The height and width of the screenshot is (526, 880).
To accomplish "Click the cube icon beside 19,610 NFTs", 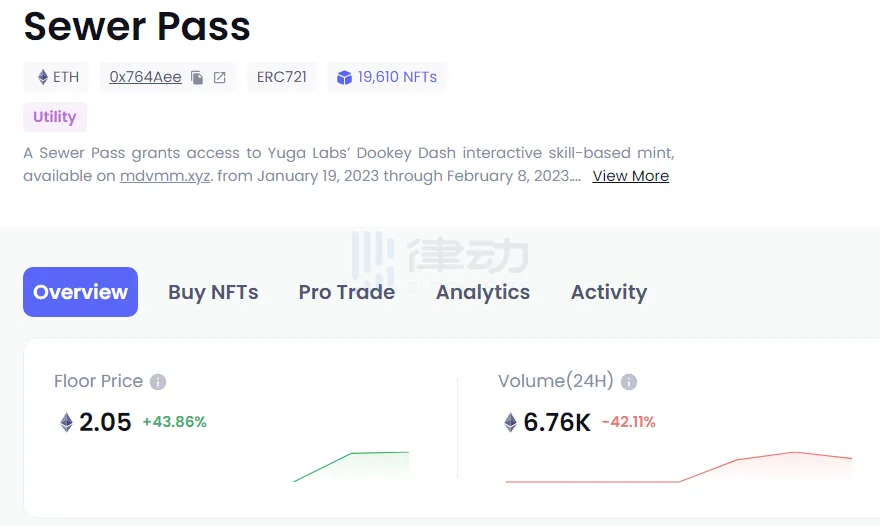I will [344, 77].
